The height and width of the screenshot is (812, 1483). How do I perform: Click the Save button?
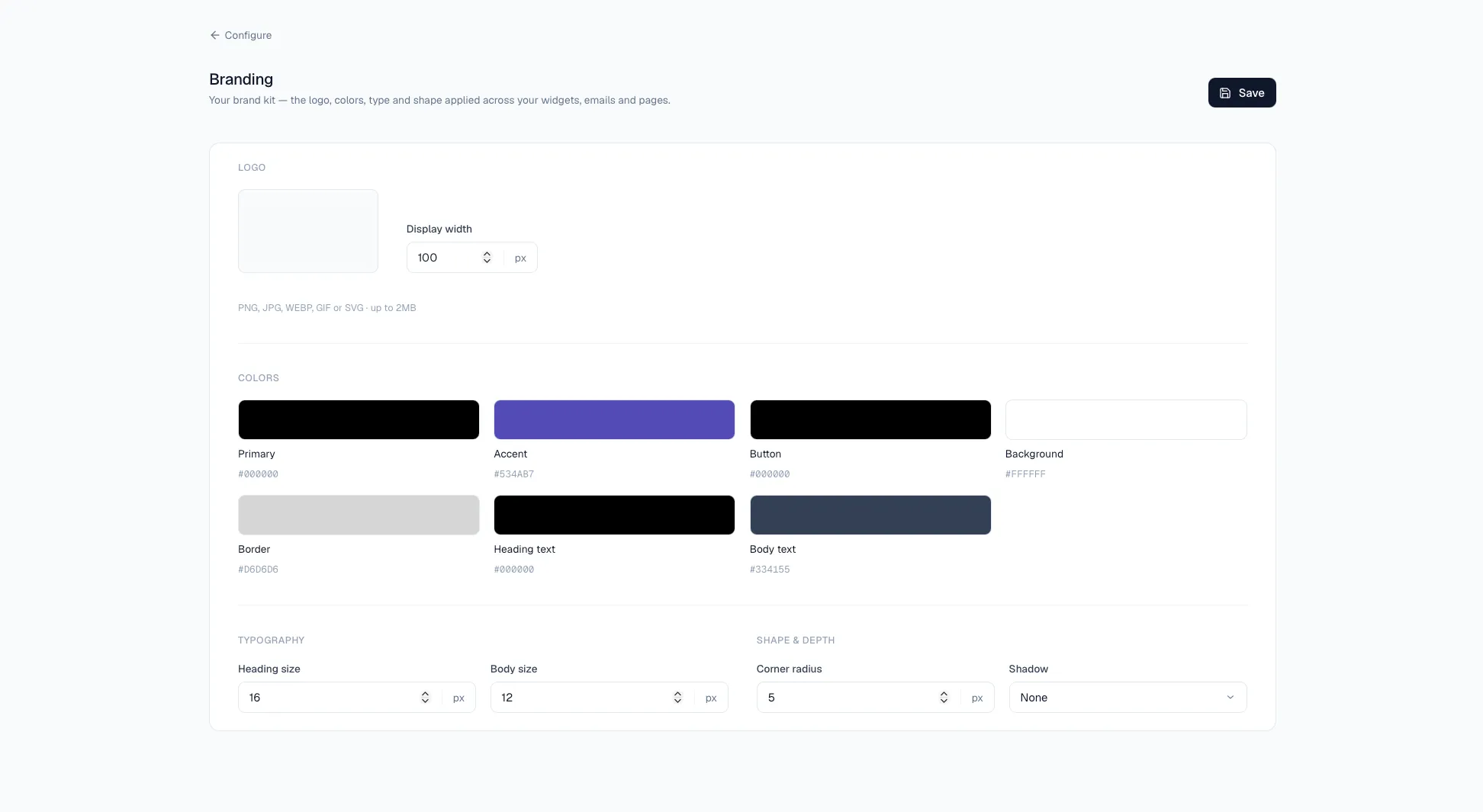[x=1241, y=93]
